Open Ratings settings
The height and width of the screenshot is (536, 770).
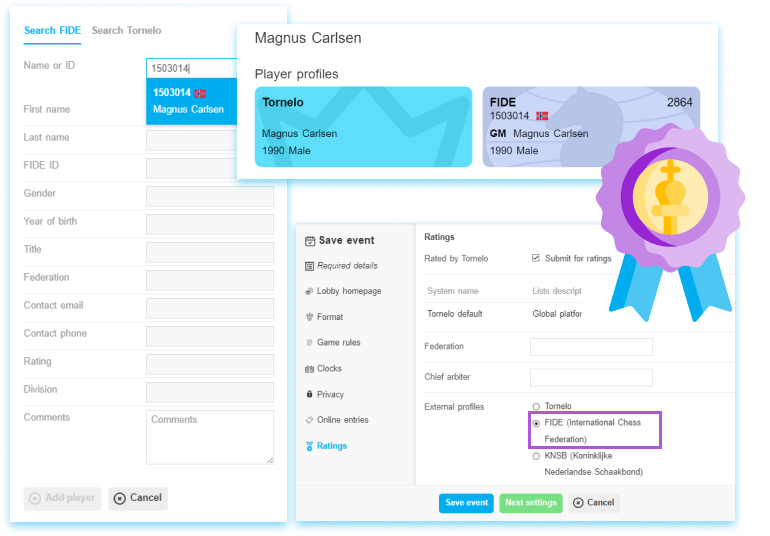(332, 446)
